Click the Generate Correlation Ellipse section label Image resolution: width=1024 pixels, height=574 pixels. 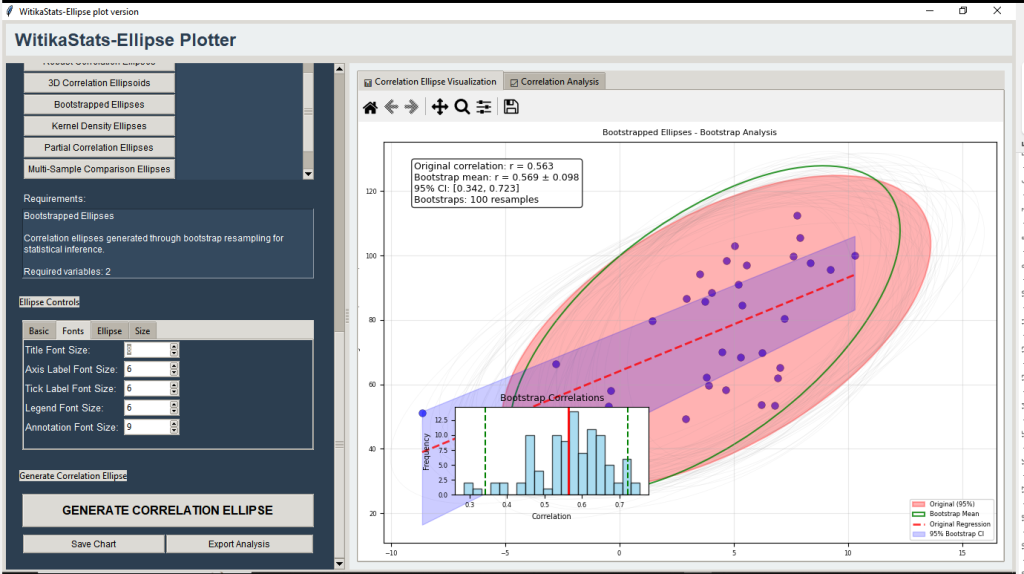point(73,476)
